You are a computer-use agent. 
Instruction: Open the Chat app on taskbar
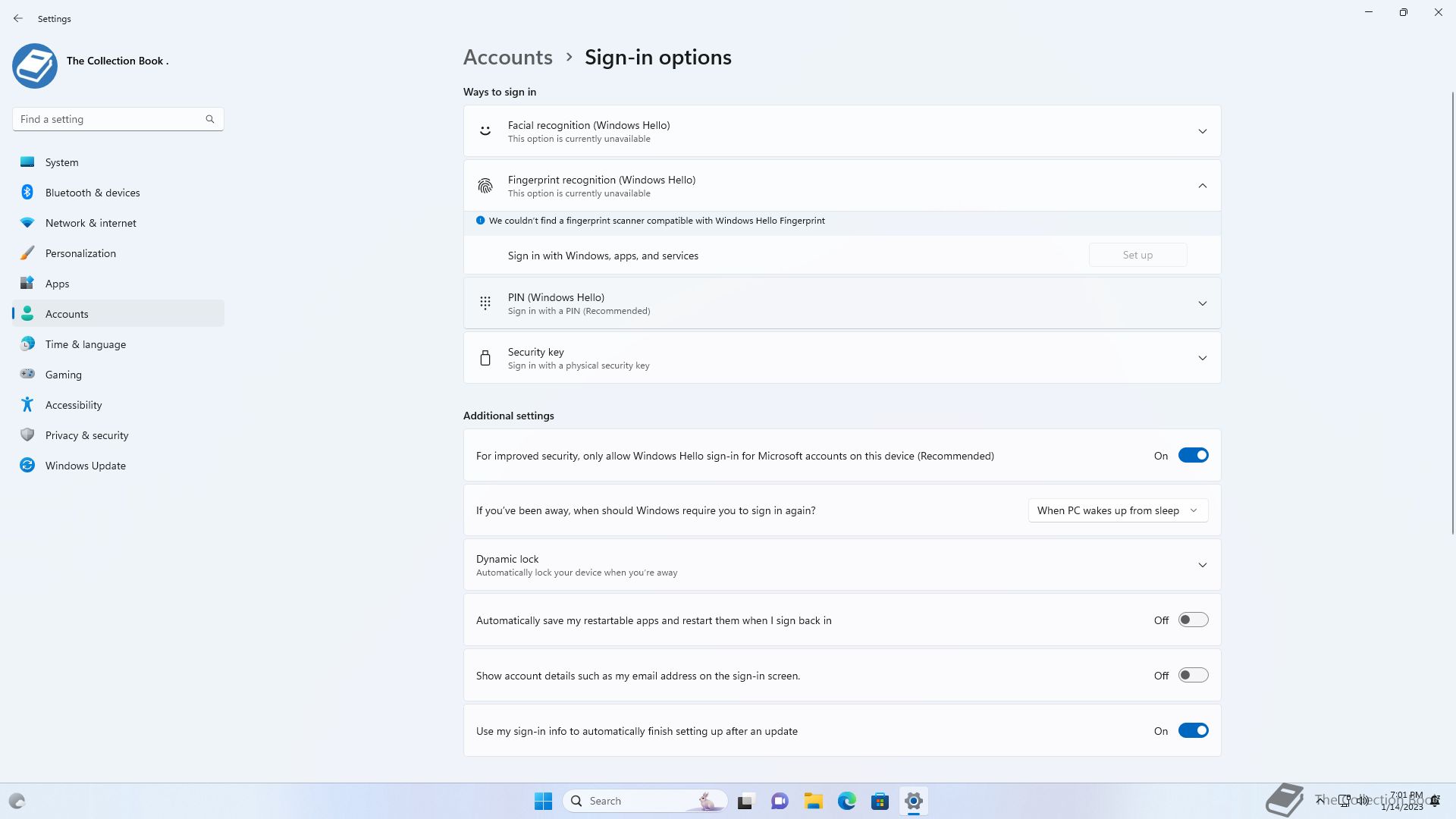780,801
